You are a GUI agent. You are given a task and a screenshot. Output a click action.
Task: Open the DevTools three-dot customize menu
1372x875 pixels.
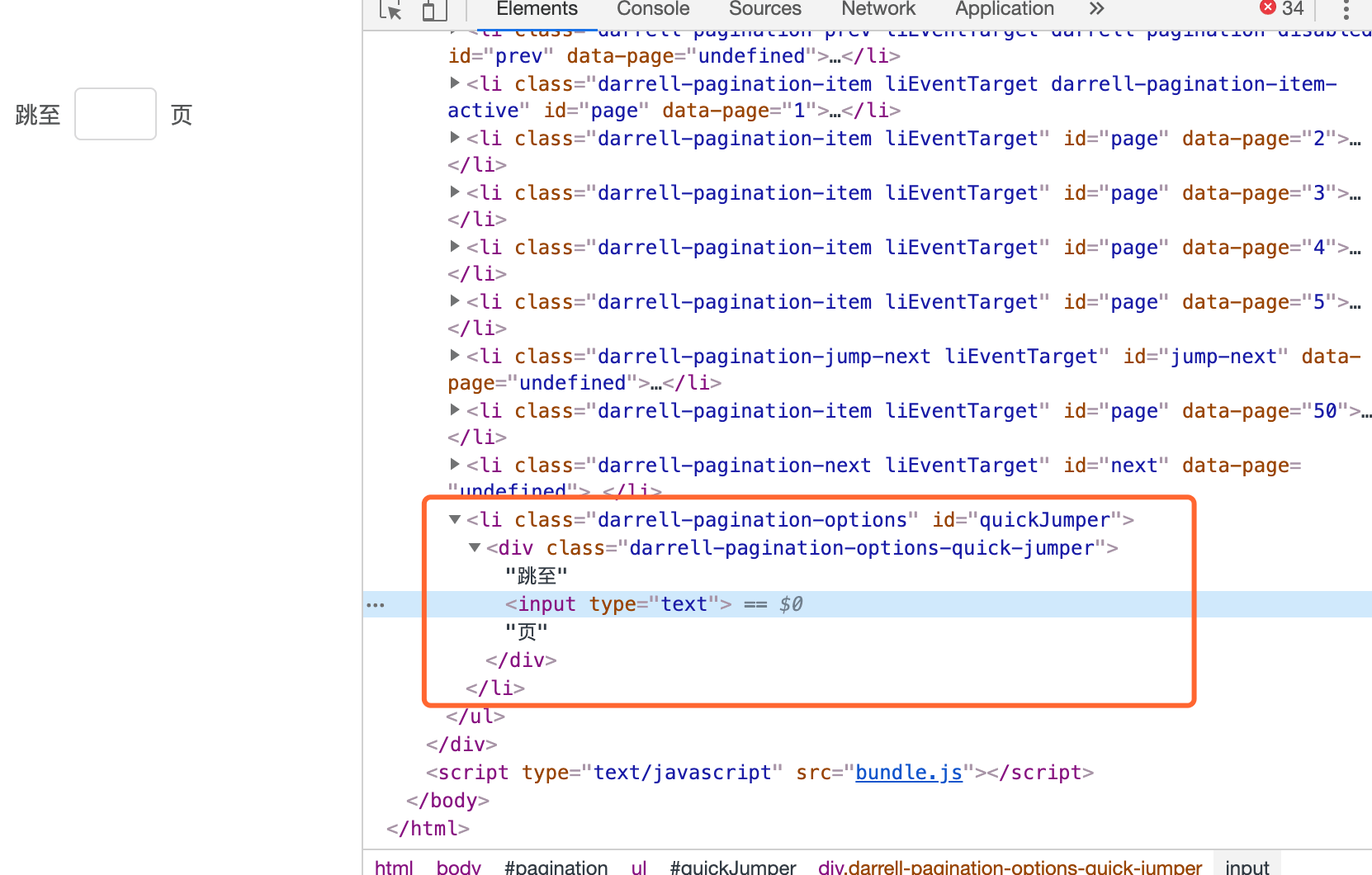[x=1346, y=10]
